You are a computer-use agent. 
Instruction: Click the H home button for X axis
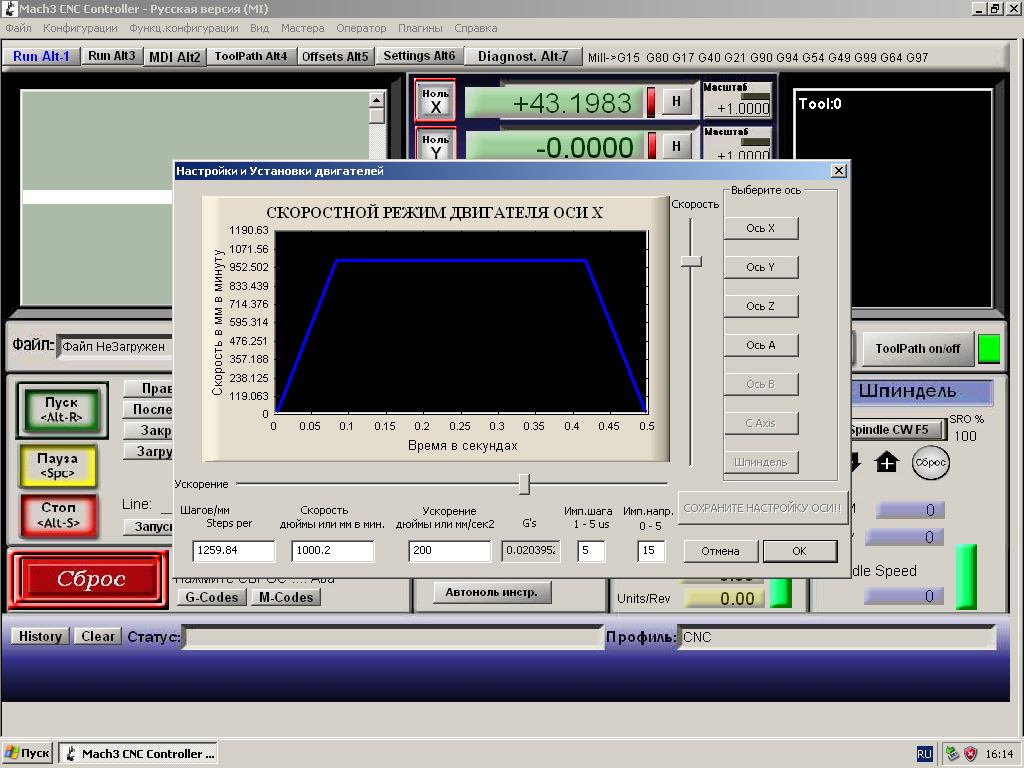point(676,101)
